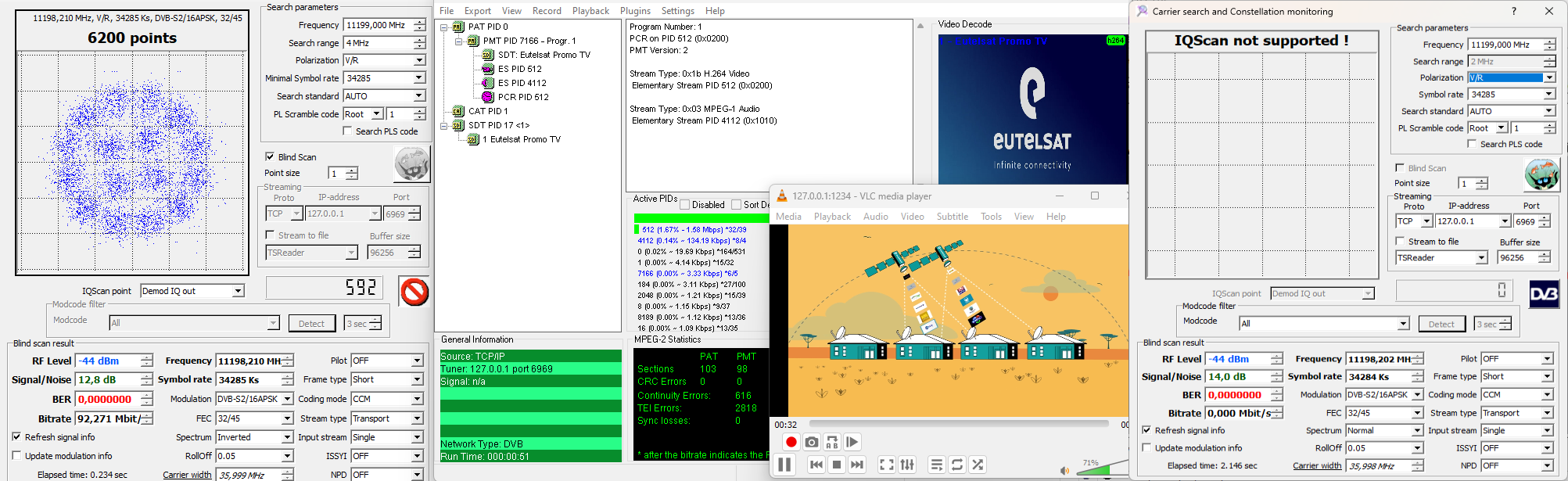Click the VLC red record button
The height and width of the screenshot is (481, 1568).
pos(791,442)
